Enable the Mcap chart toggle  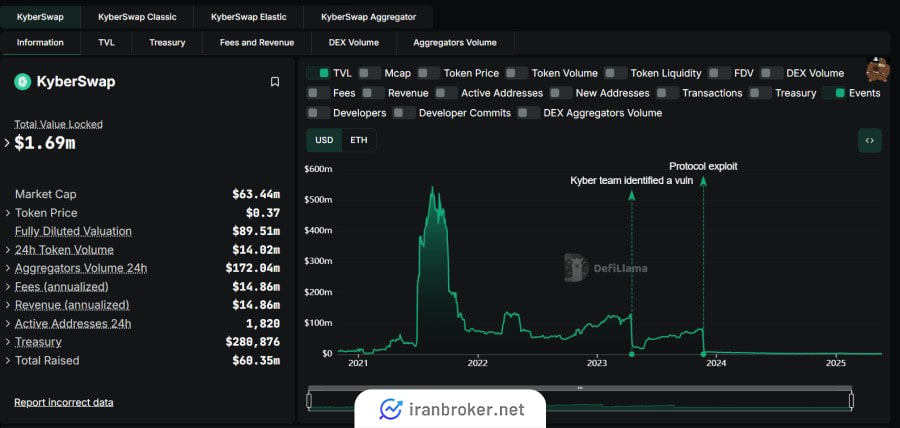[370, 73]
